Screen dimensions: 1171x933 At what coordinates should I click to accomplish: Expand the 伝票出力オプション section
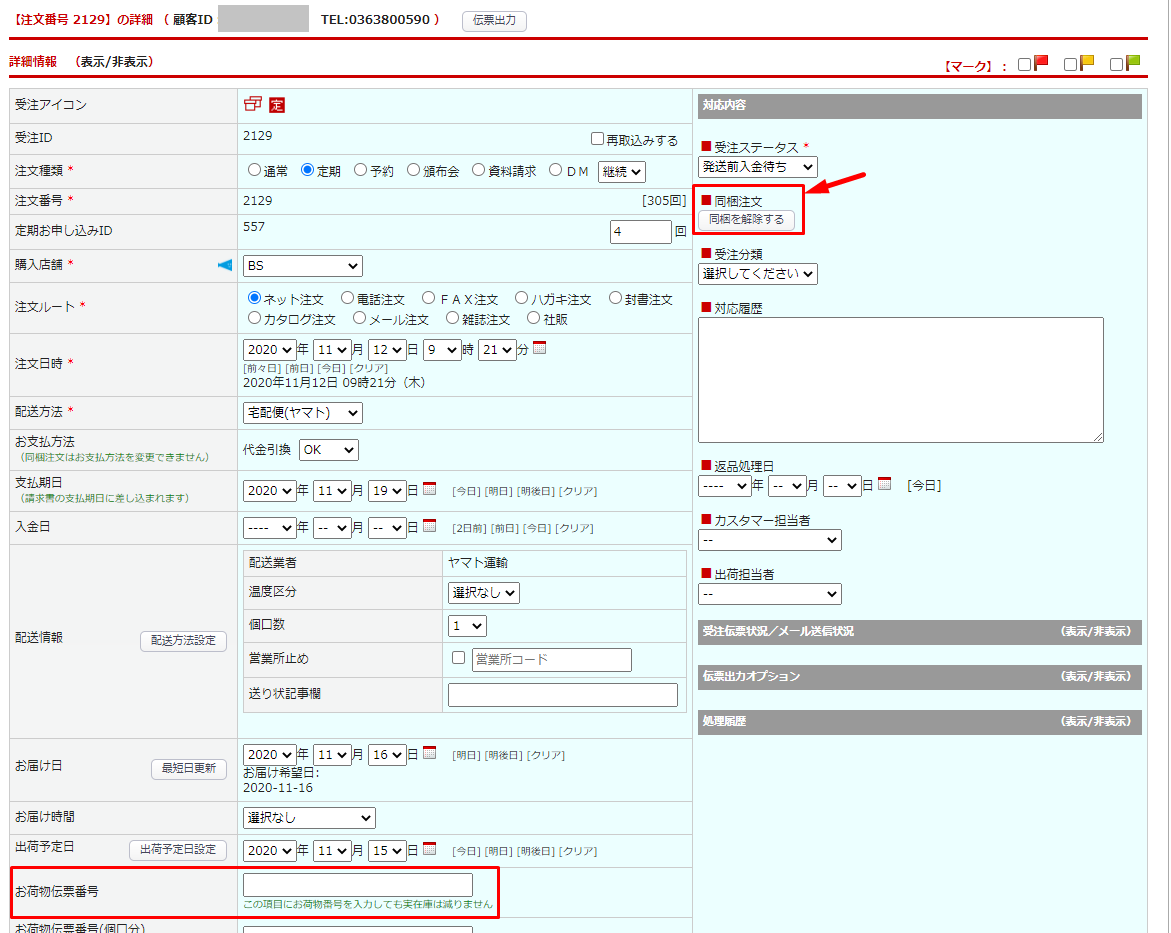[1095, 677]
